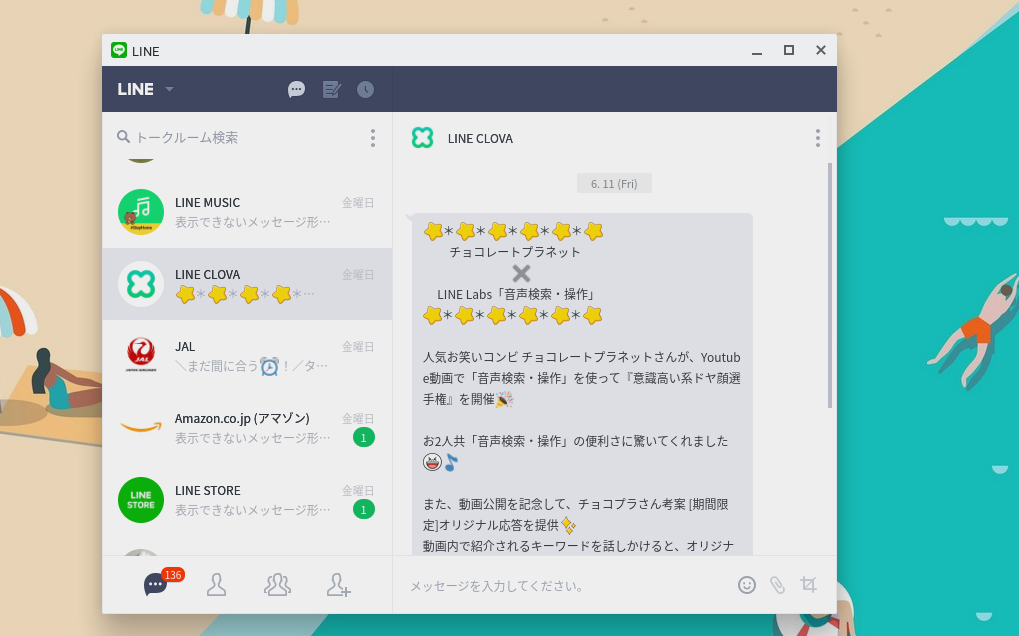Switch to the groups tab

click(277, 585)
